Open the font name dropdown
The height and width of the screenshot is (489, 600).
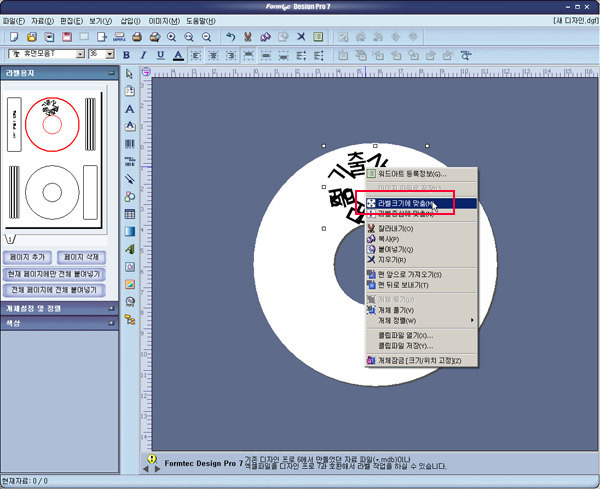(x=79, y=54)
